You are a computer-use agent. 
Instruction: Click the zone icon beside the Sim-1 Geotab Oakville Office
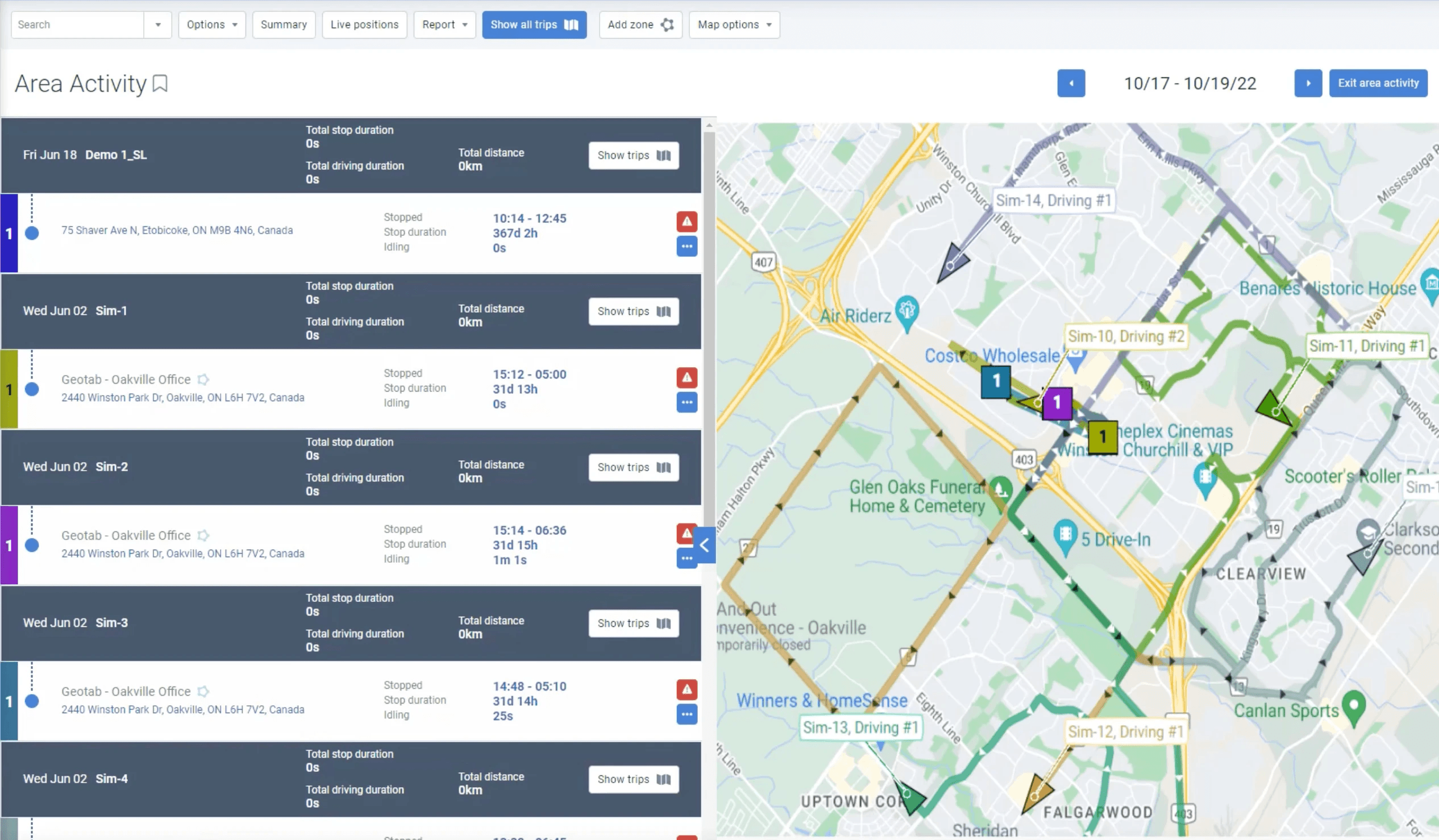[203, 380]
